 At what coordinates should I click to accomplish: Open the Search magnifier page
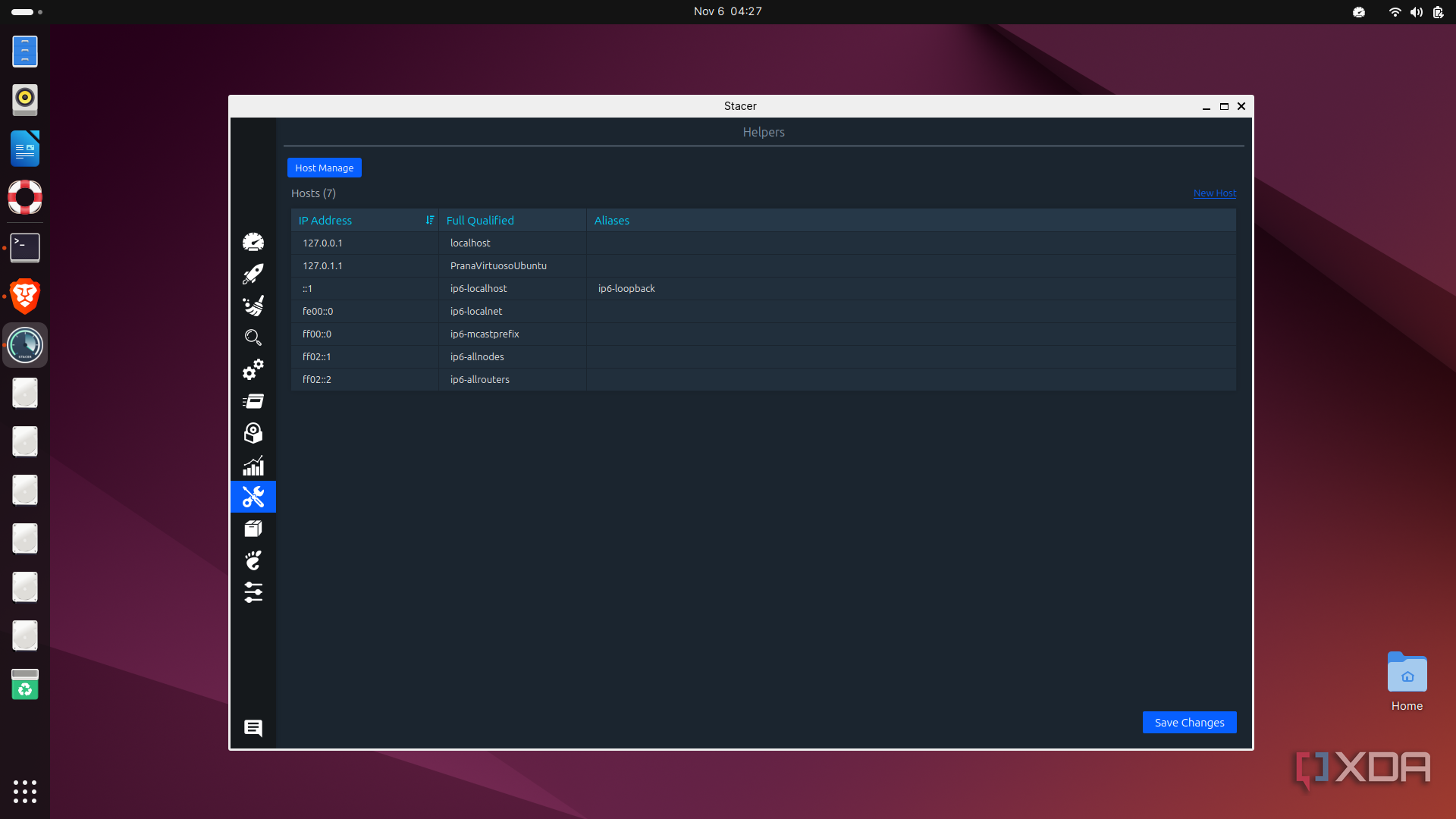[253, 337]
